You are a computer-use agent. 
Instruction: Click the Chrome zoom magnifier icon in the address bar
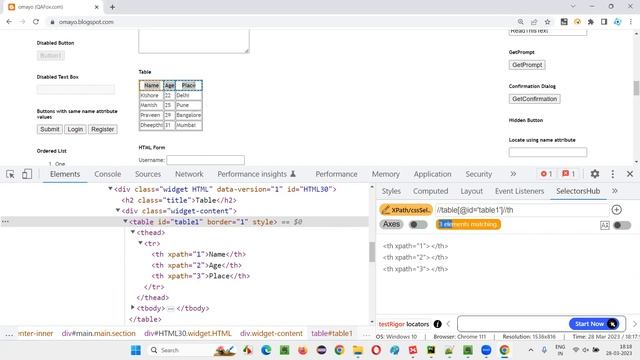(520, 22)
